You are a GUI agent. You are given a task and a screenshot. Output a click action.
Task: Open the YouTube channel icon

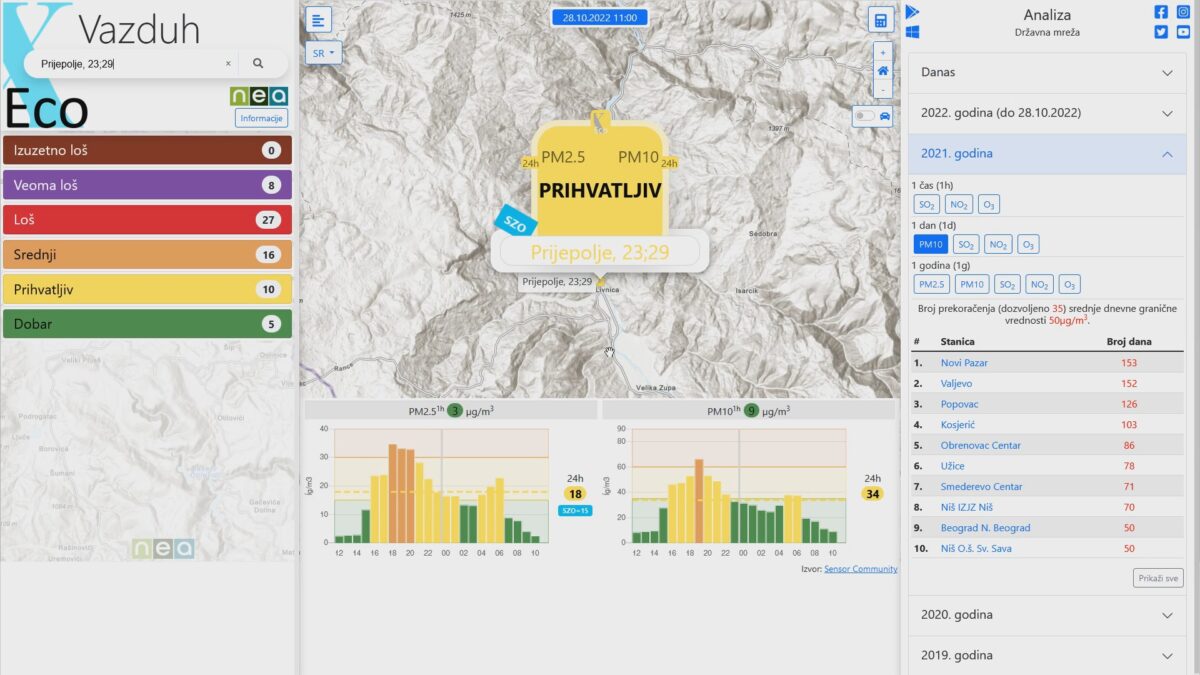click(1183, 32)
